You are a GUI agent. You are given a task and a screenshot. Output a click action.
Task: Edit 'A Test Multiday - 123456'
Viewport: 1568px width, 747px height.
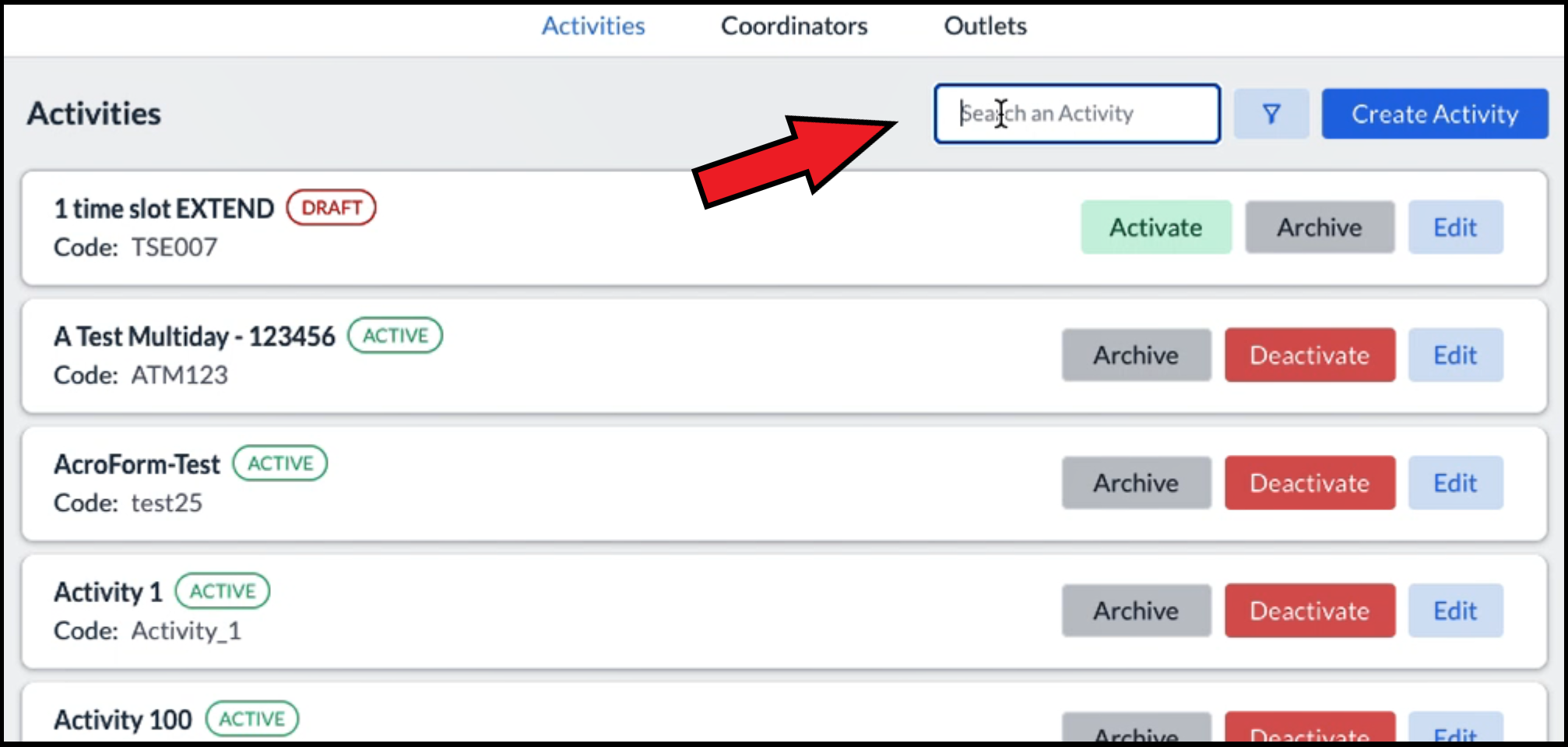pos(1454,355)
